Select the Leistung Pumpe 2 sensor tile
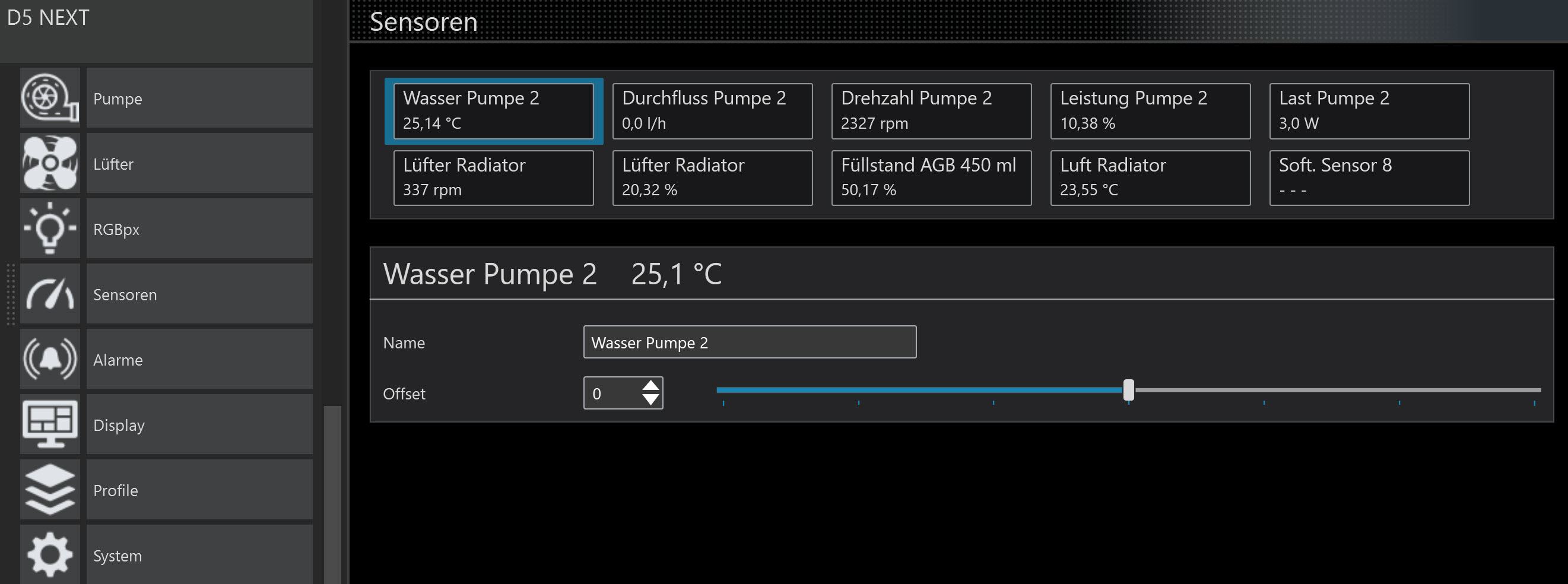 [1150, 111]
